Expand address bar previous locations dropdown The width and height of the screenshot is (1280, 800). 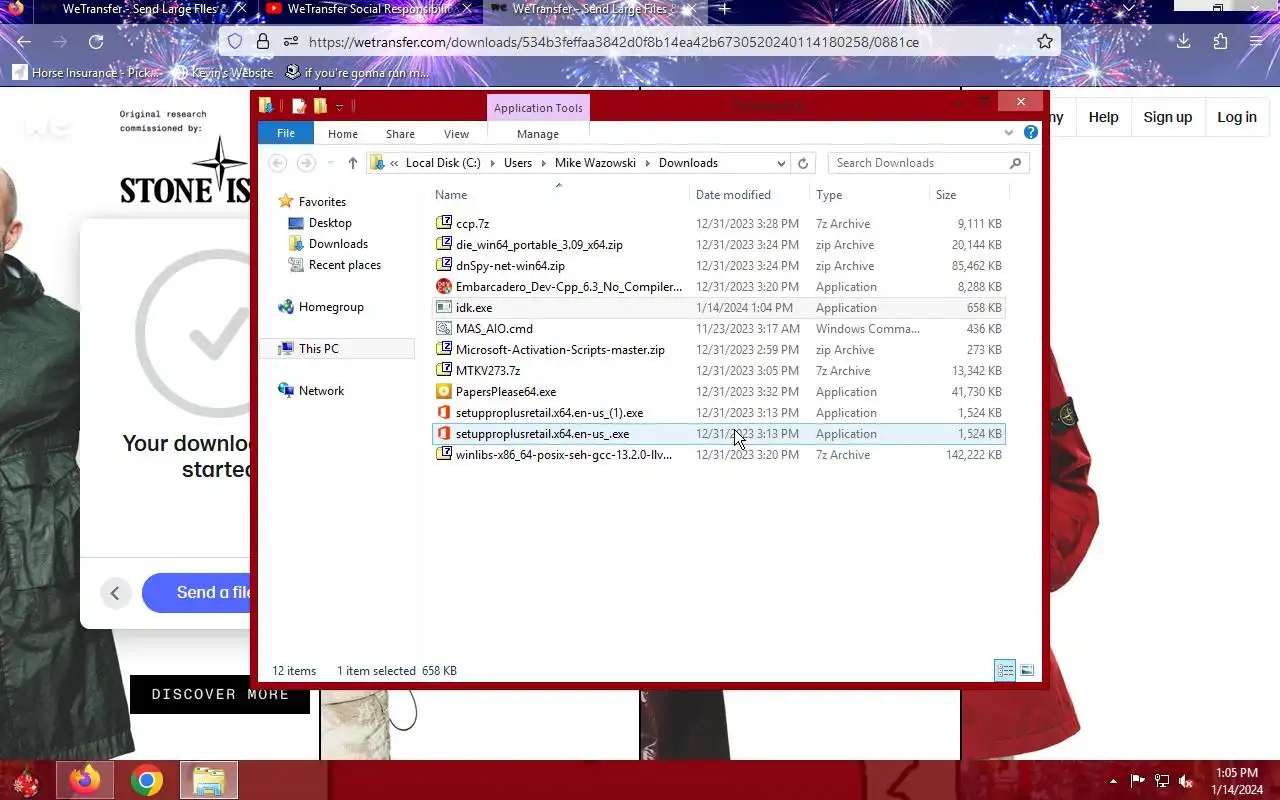click(x=781, y=163)
